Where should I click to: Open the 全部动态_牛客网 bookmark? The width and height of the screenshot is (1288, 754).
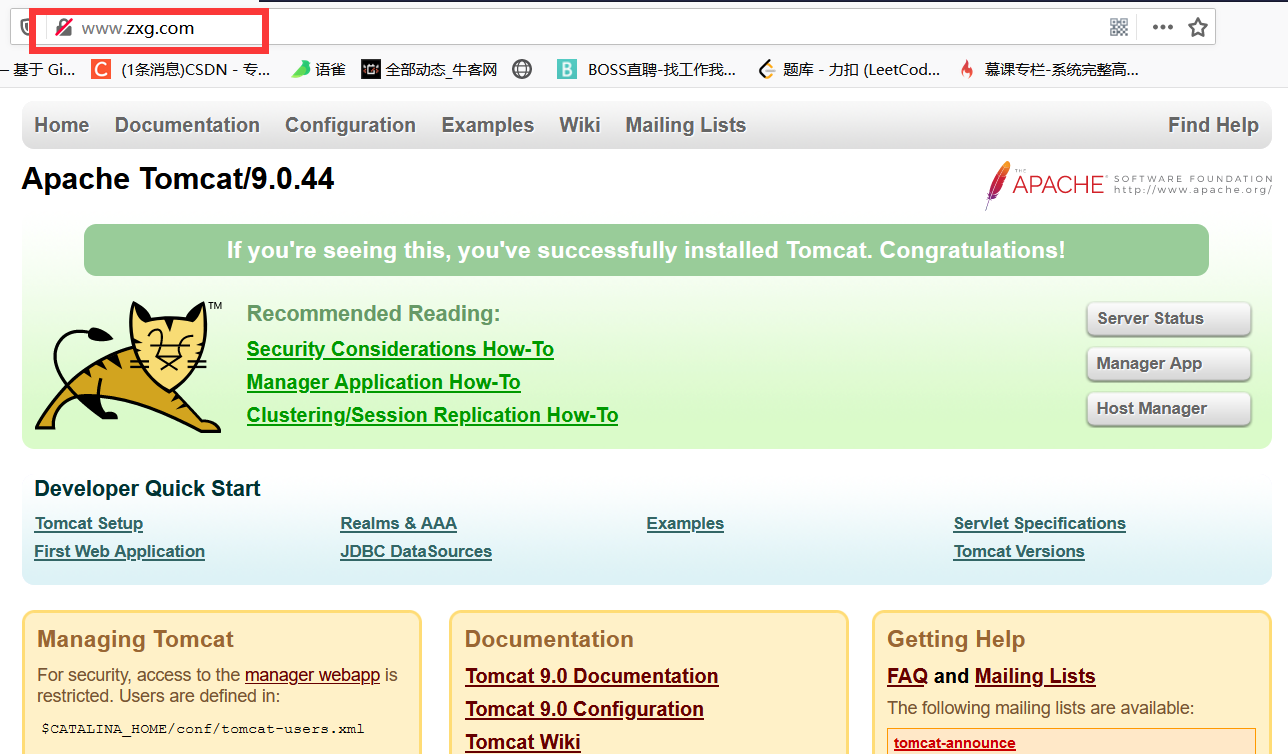pyautogui.click(x=429, y=69)
